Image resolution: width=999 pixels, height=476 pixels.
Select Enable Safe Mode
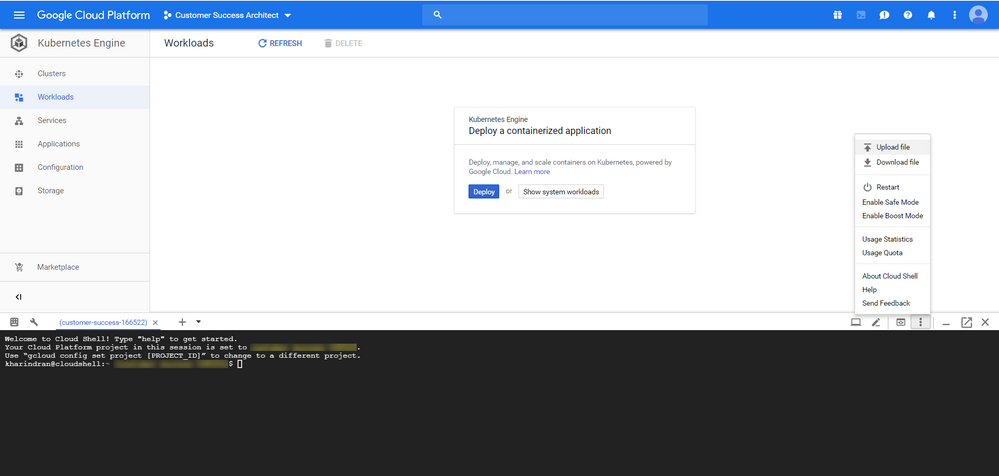(893, 202)
